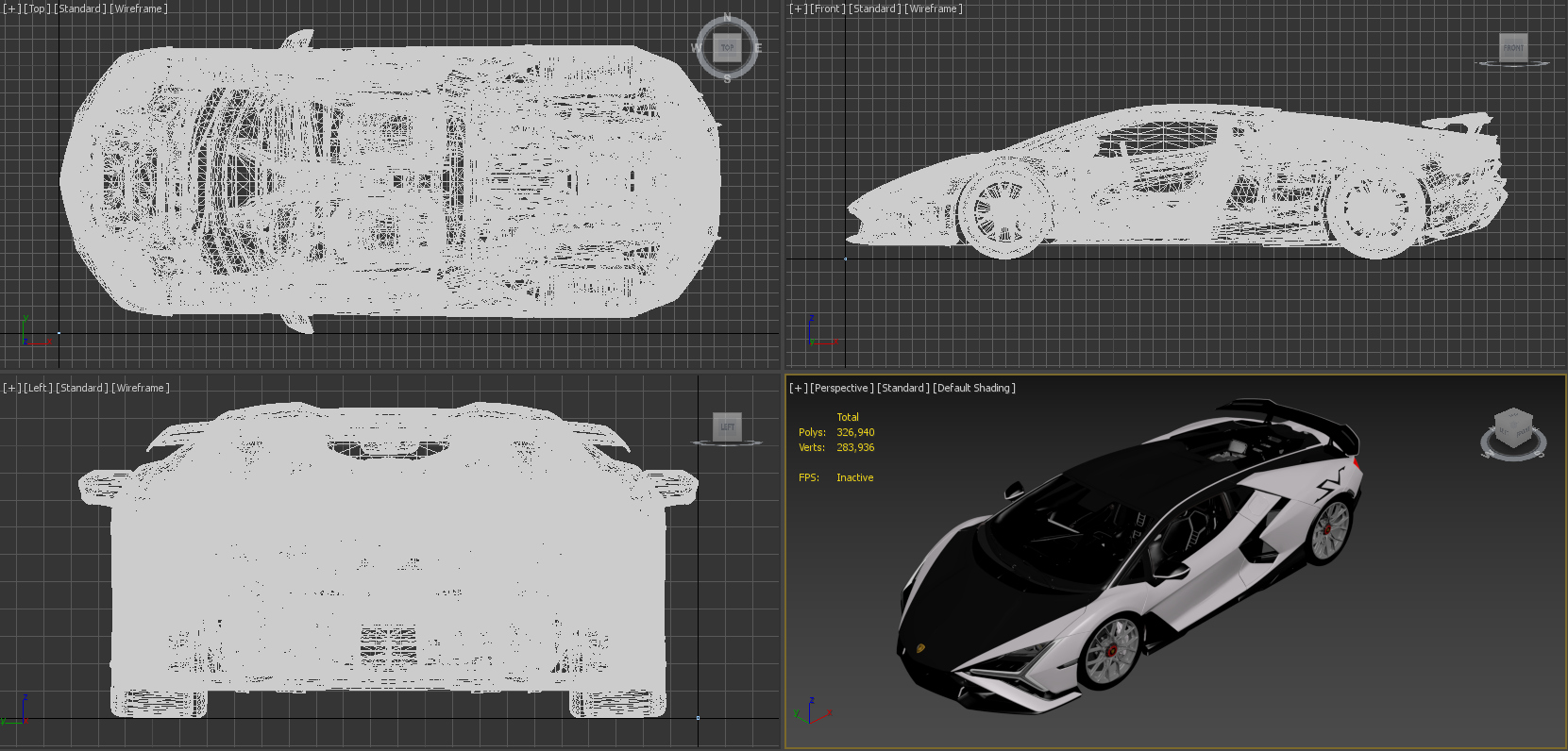Image resolution: width=1568 pixels, height=751 pixels.
Task: Click the ViewCube FRONT face in Front viewport
Action: click(x=1513, y=47)
